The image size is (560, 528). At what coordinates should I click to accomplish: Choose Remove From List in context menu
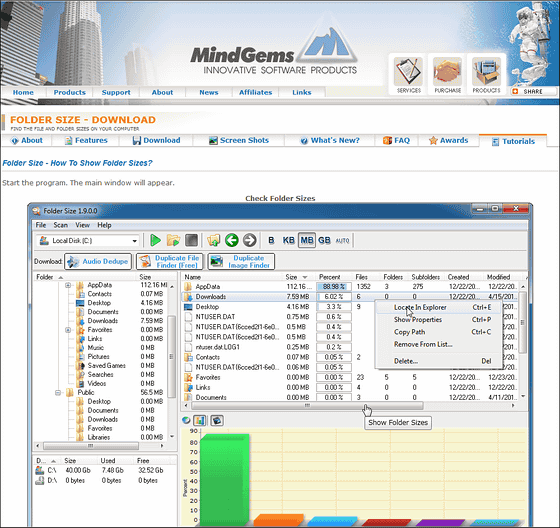439,344
